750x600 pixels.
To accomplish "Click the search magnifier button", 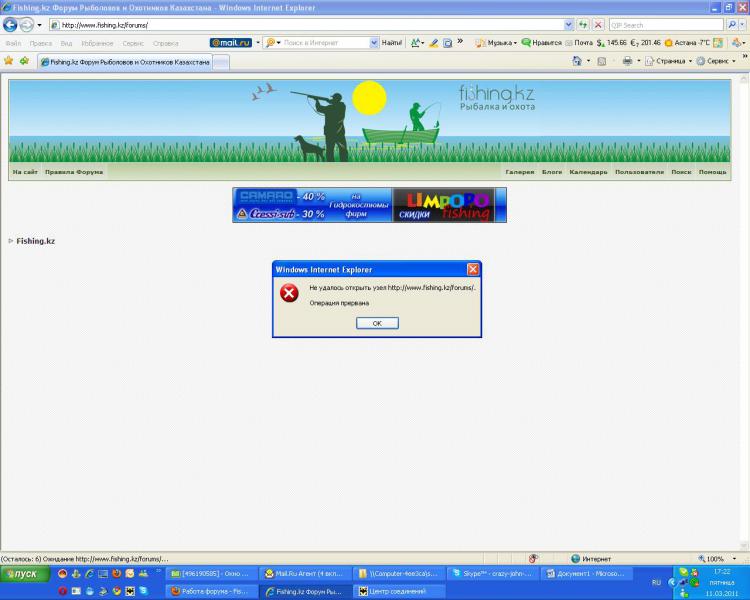I will tap(731, 25).
